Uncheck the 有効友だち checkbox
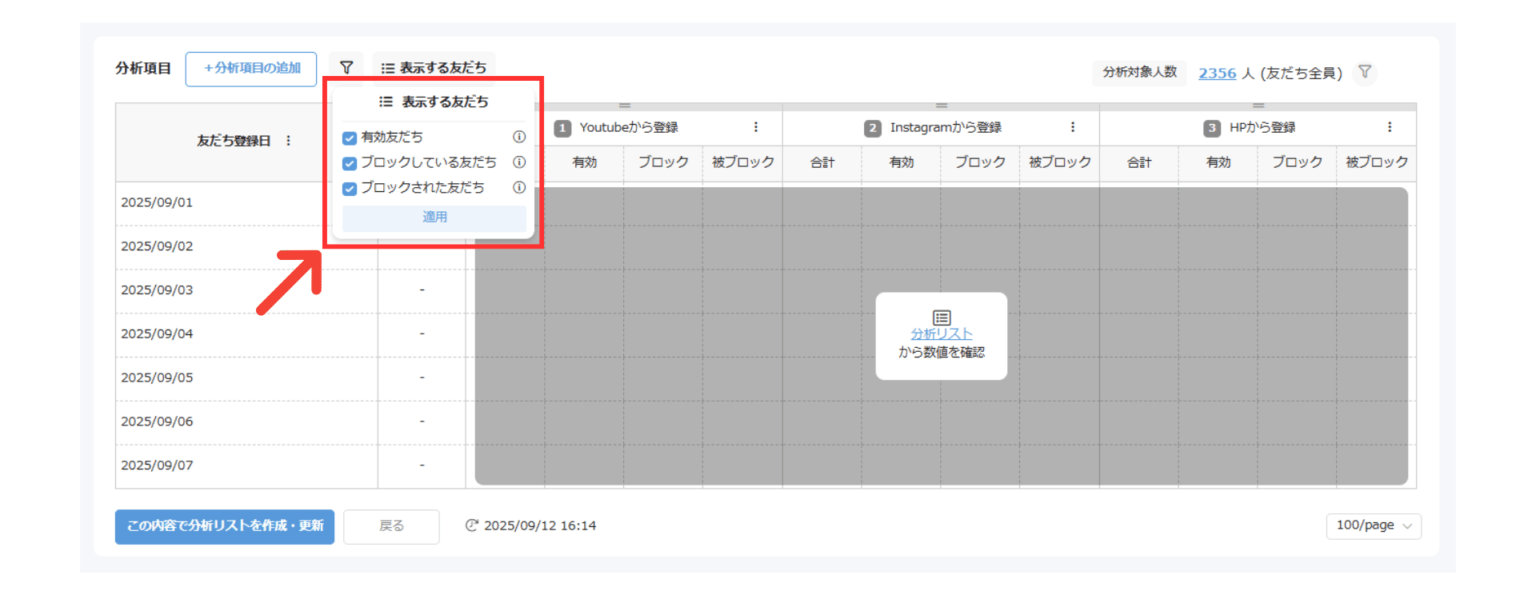Image resolution: width=1536 pixels, height=595 pixels. click(350, 138)
